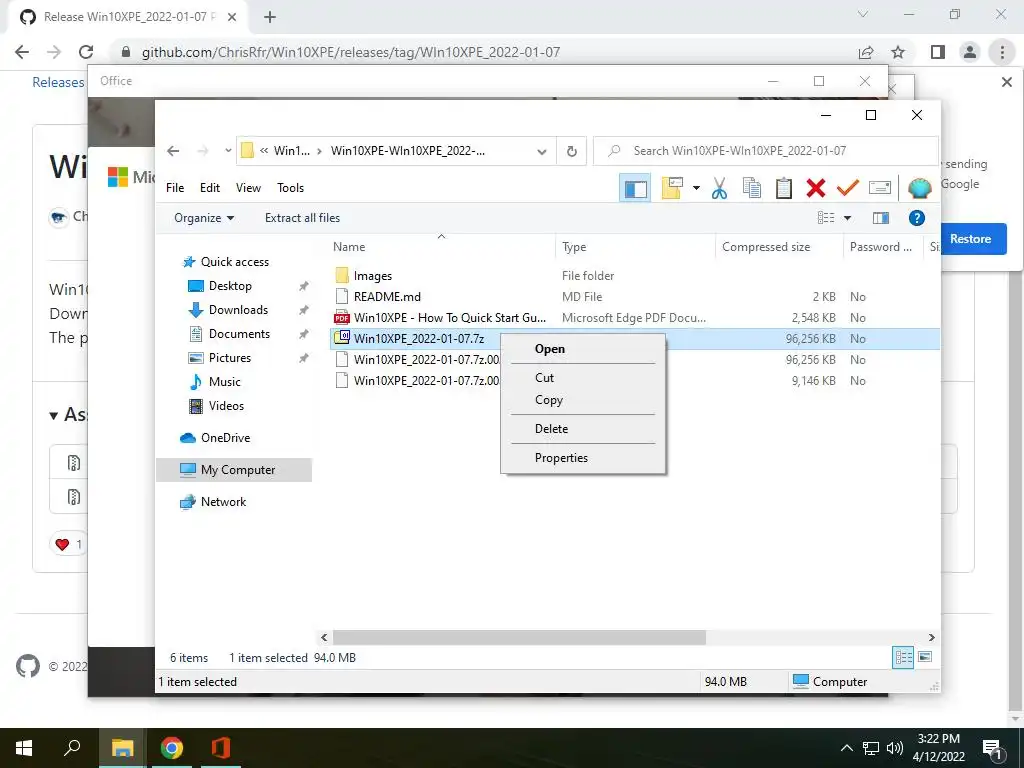Bookmark this page star icon in Chrome
The height and width of the screenshot is (768, 1024).
[x=898, y=52]
